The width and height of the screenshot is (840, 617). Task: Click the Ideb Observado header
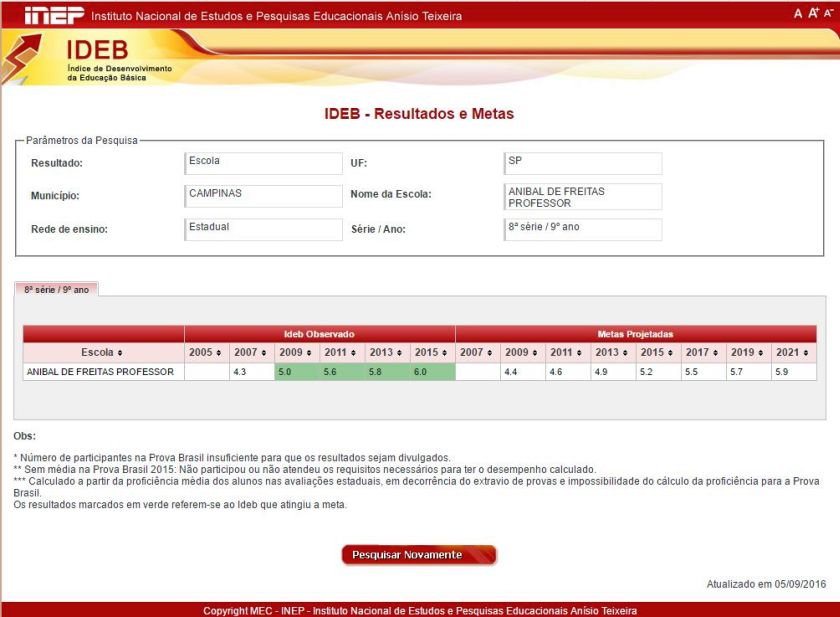[319, 334]
